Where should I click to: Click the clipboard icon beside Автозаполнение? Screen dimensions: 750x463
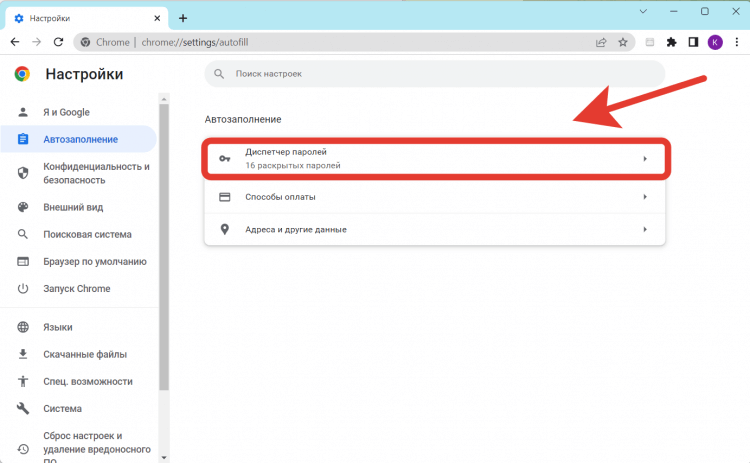[x=22, y=139]
